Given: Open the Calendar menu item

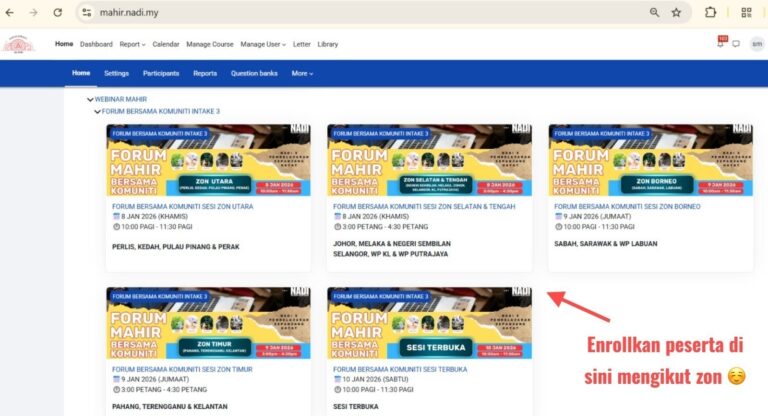Looking at the screenshot, I should pos(166,44).
